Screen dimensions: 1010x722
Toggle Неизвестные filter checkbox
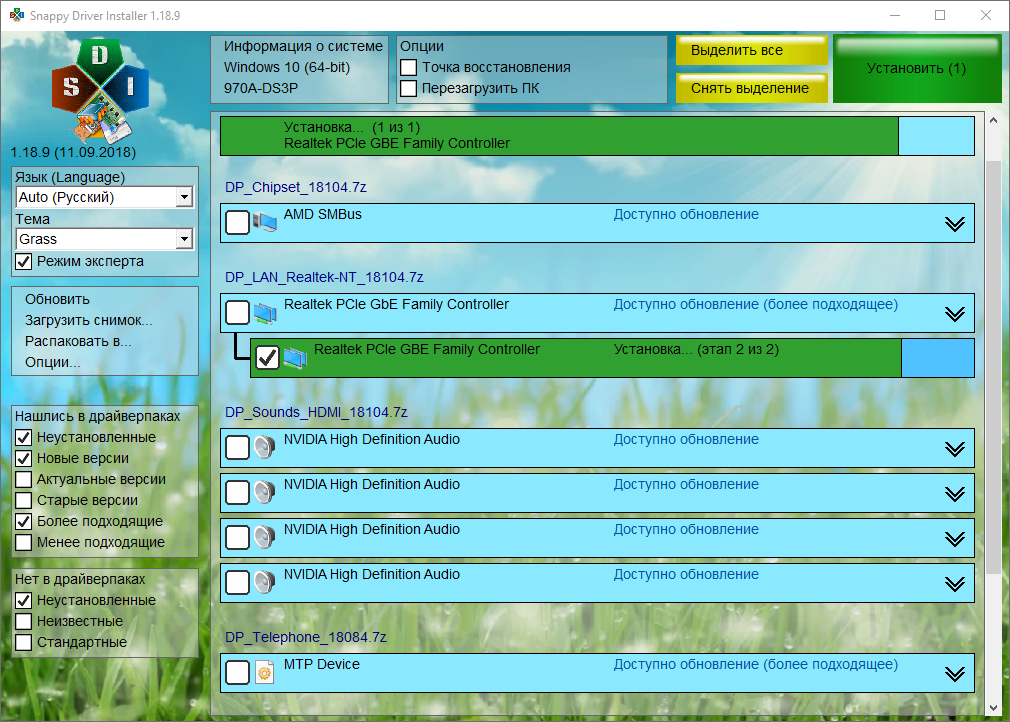click(24, 622)
